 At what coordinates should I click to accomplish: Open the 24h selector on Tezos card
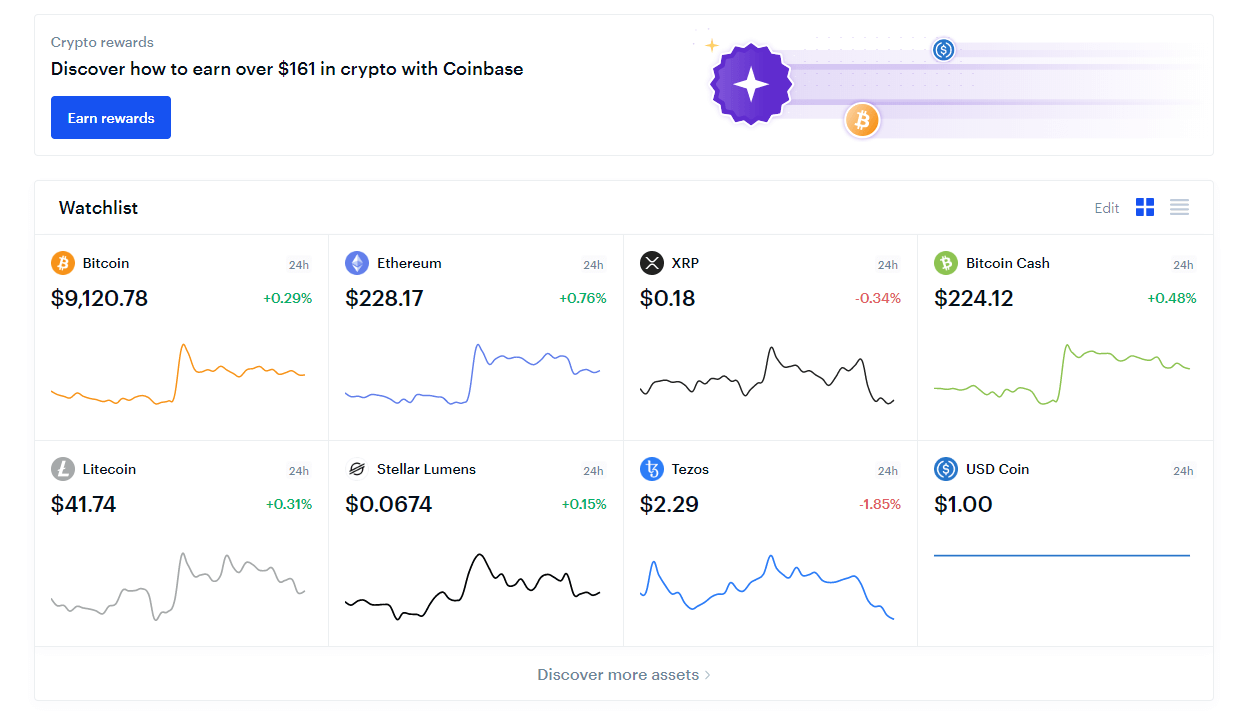(888, 471)
